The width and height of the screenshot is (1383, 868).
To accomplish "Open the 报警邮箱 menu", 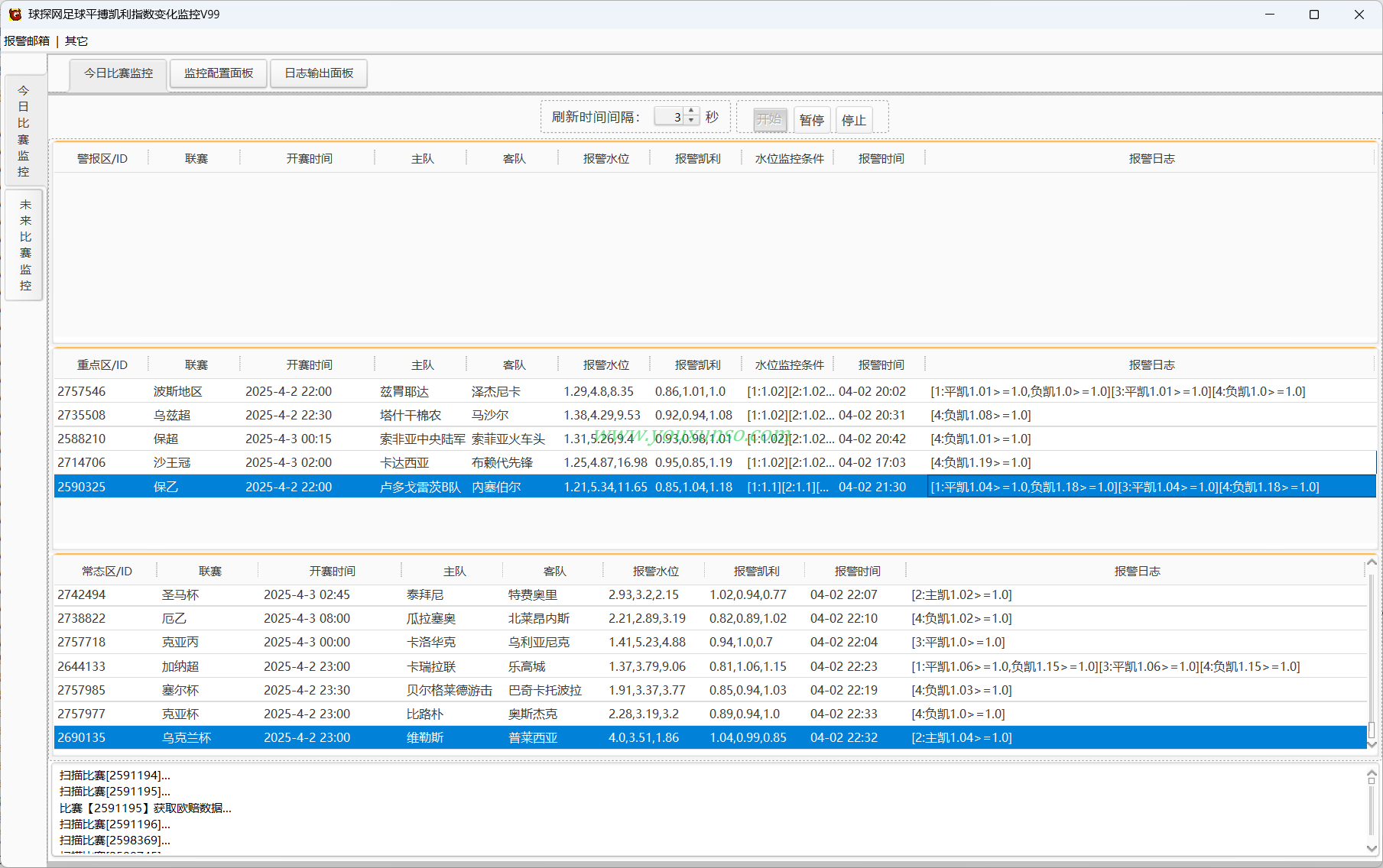I will [x=27, y=41].
